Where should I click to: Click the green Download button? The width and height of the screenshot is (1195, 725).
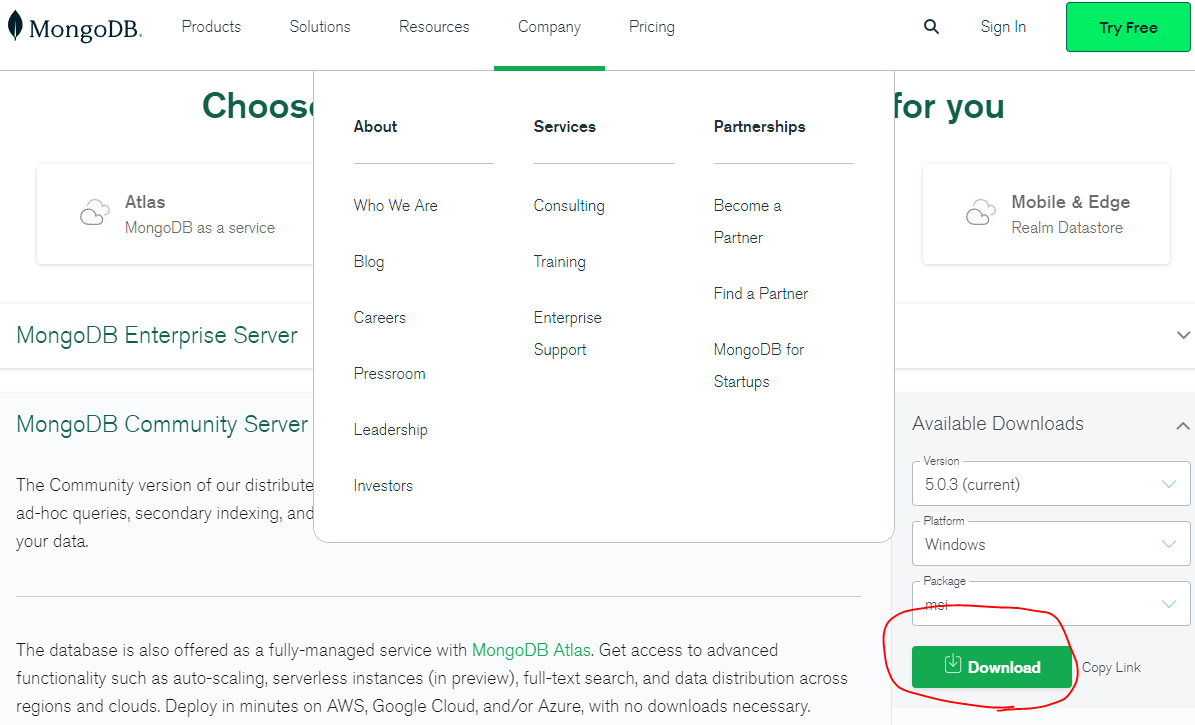coord(992,667)
